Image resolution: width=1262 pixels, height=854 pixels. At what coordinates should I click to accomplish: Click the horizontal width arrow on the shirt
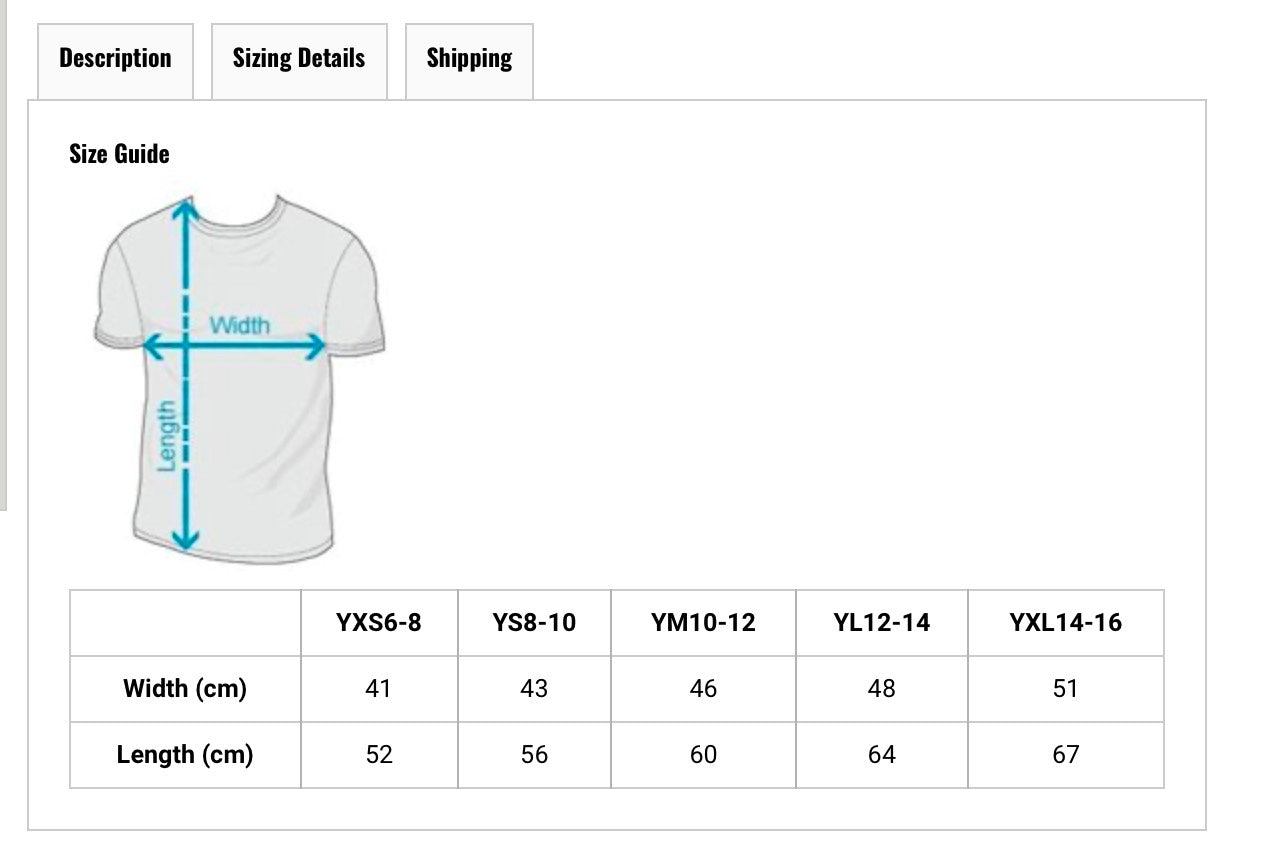point(235,347)
